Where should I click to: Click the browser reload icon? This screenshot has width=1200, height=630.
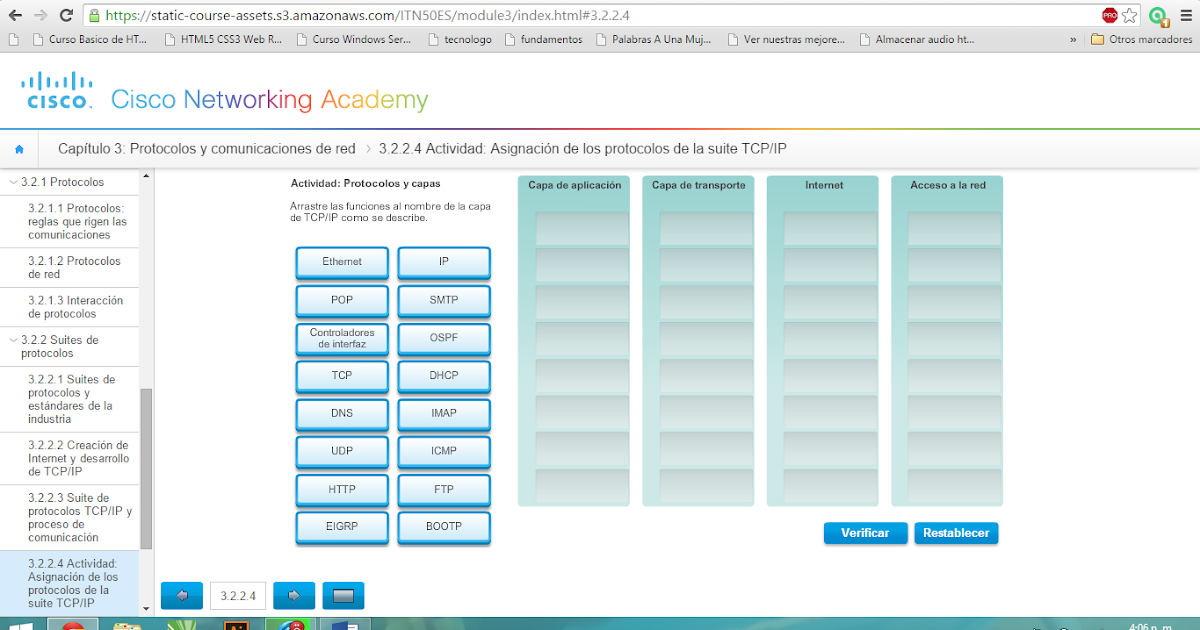pos(66,15)
